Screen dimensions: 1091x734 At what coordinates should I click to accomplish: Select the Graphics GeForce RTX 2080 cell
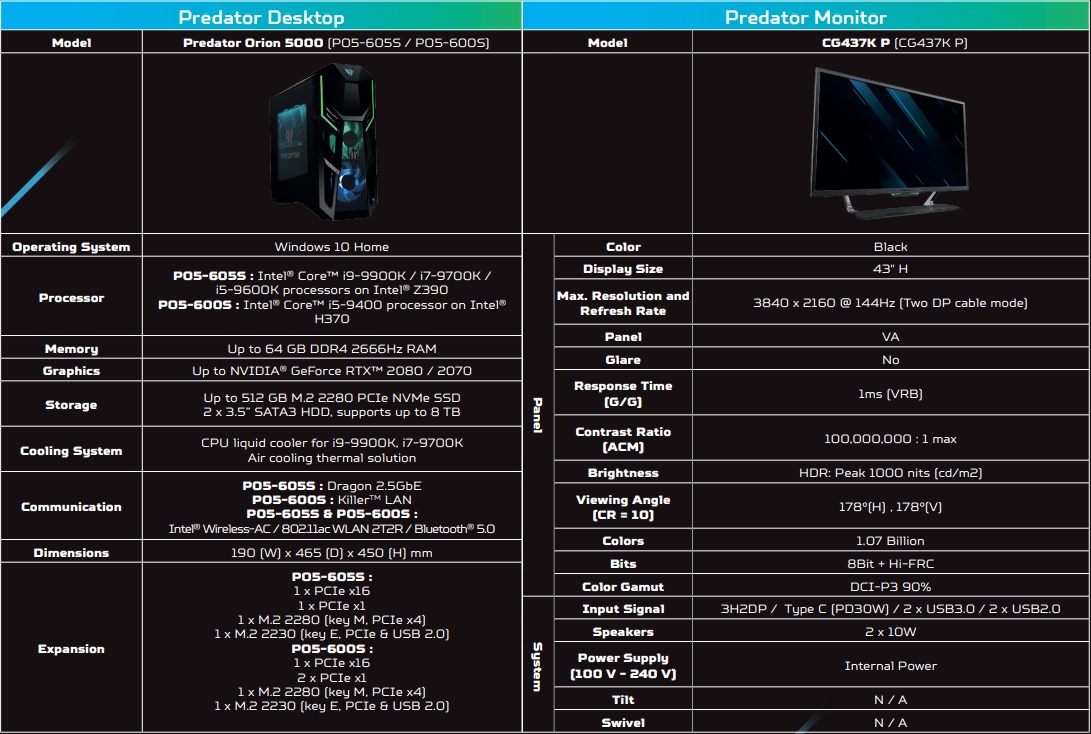331,371
